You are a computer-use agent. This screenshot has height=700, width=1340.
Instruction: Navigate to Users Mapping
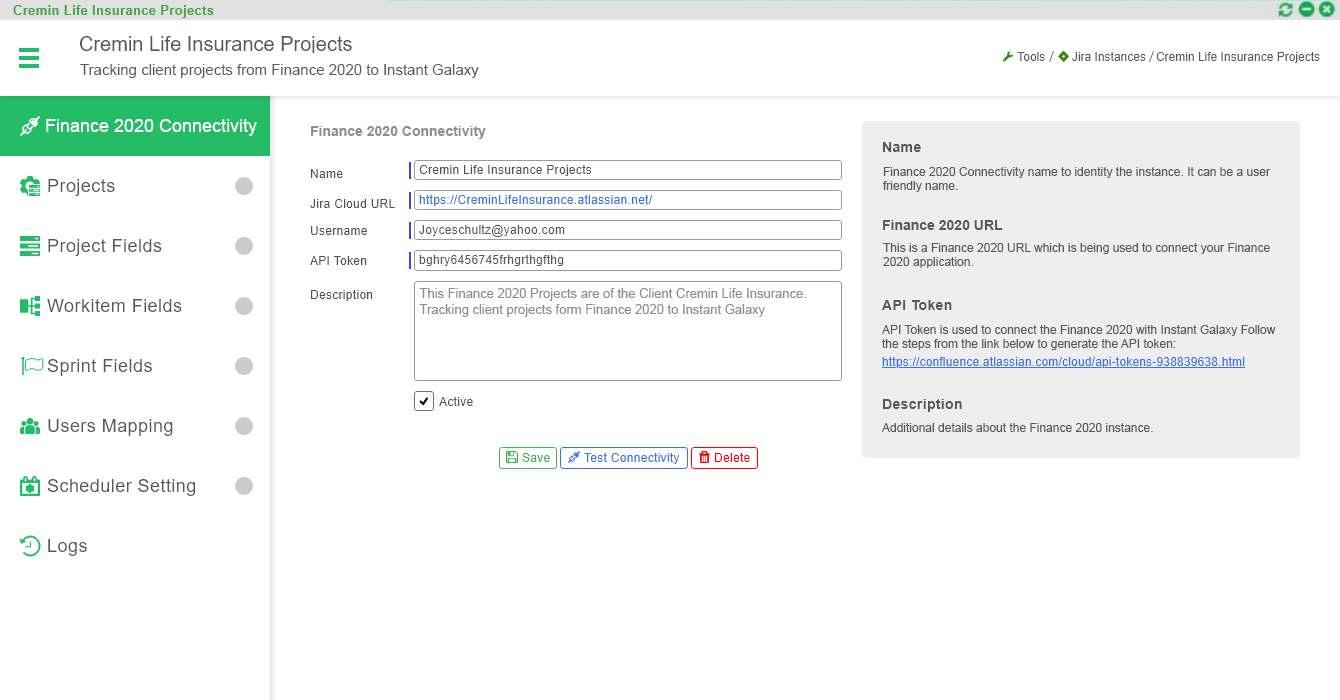pos(135,426)
